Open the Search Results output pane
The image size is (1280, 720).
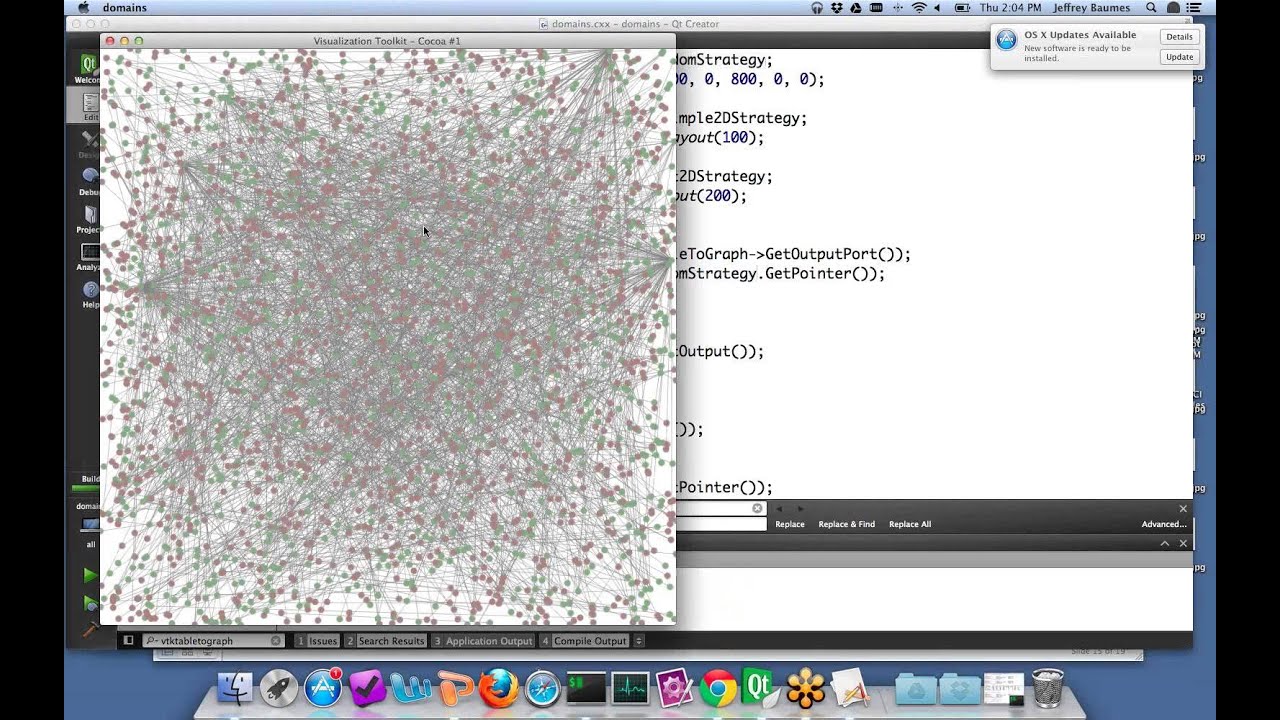(385, 640)
